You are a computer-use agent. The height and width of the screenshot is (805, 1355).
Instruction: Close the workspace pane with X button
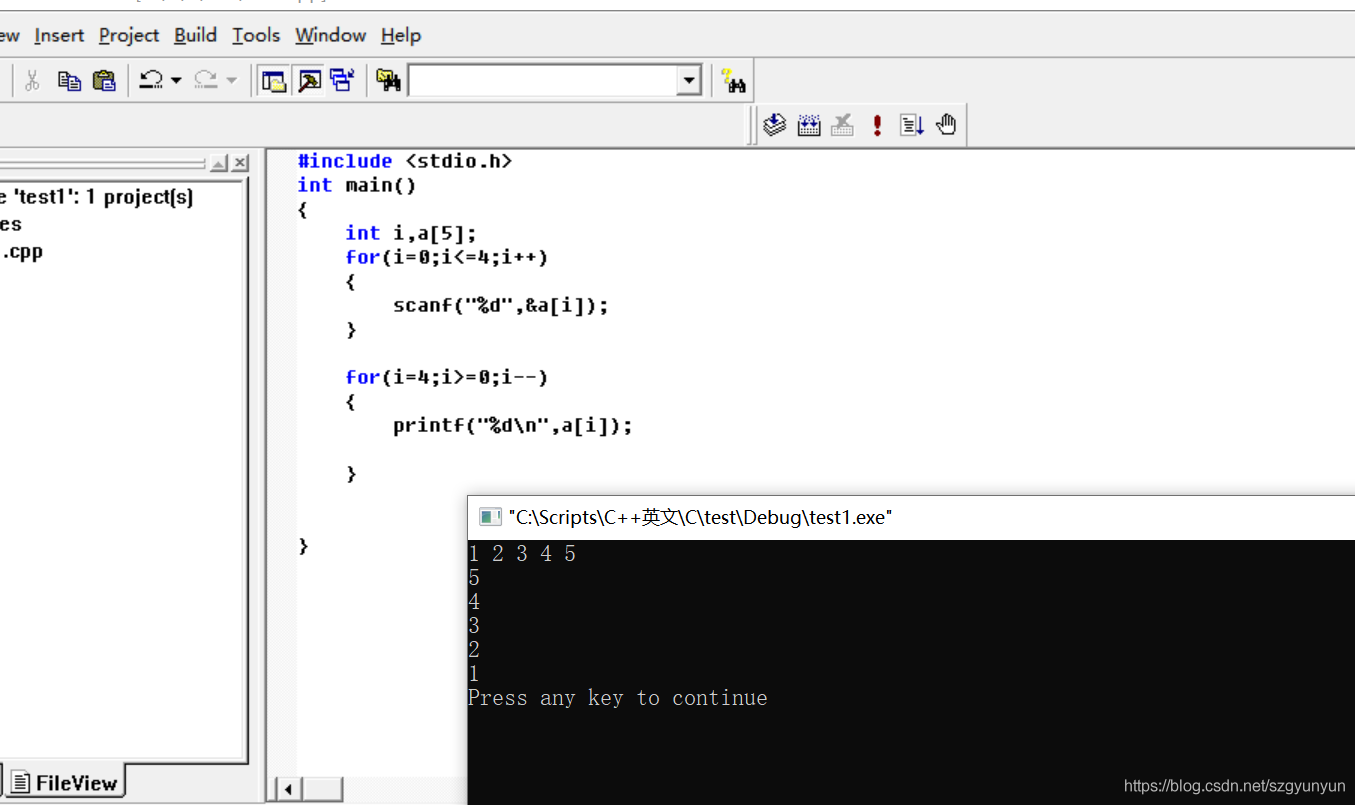pos(241,163)
